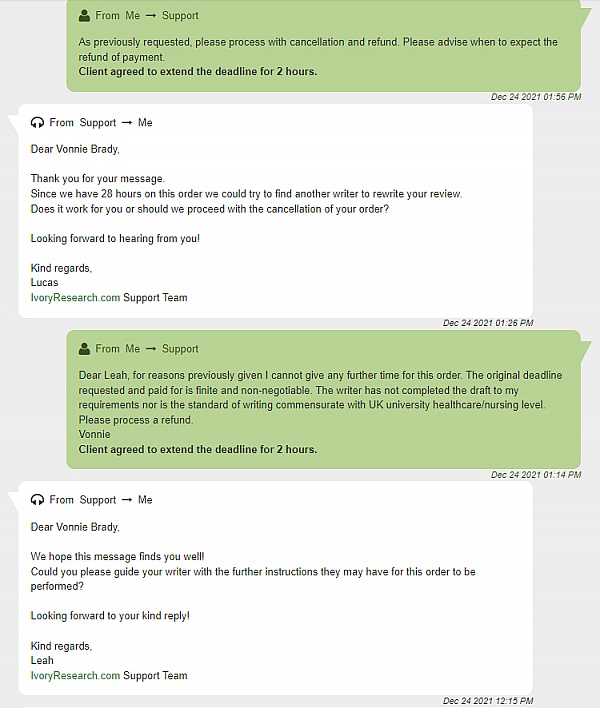This screenshot has width=600, height=708.
Task: Click the 'Looking forward to your kind reply!' line
Action: [x=110, y=616]
